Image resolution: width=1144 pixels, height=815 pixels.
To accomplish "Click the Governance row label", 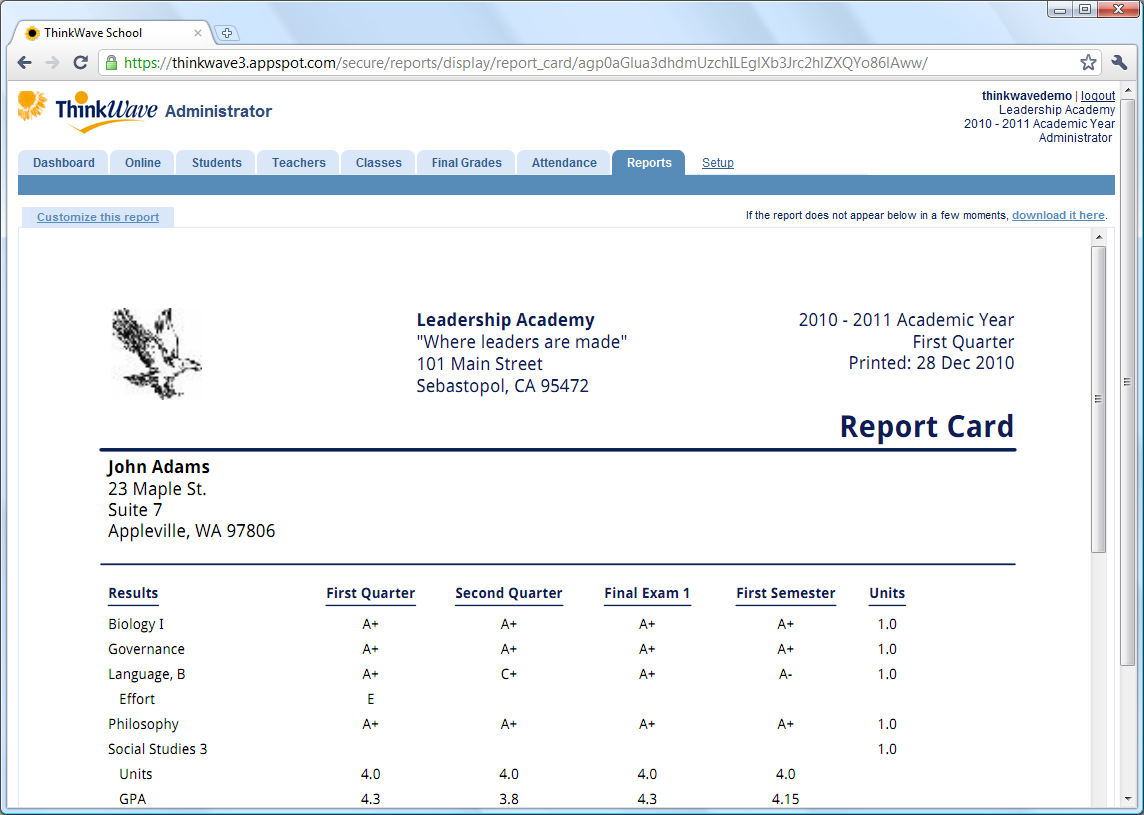I will point(146,649).
